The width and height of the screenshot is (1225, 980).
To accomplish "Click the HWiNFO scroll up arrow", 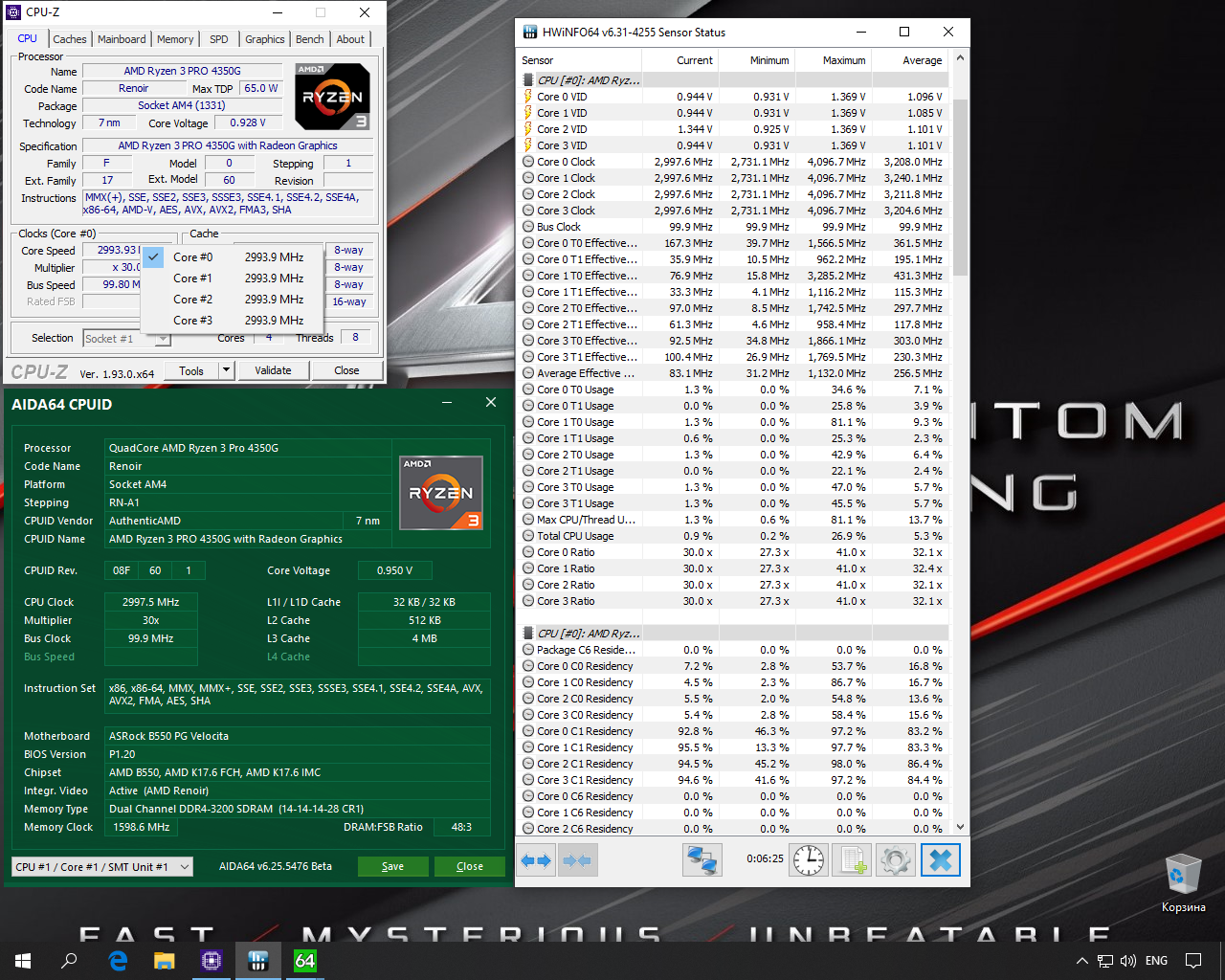I will click(x=960, y=58).
